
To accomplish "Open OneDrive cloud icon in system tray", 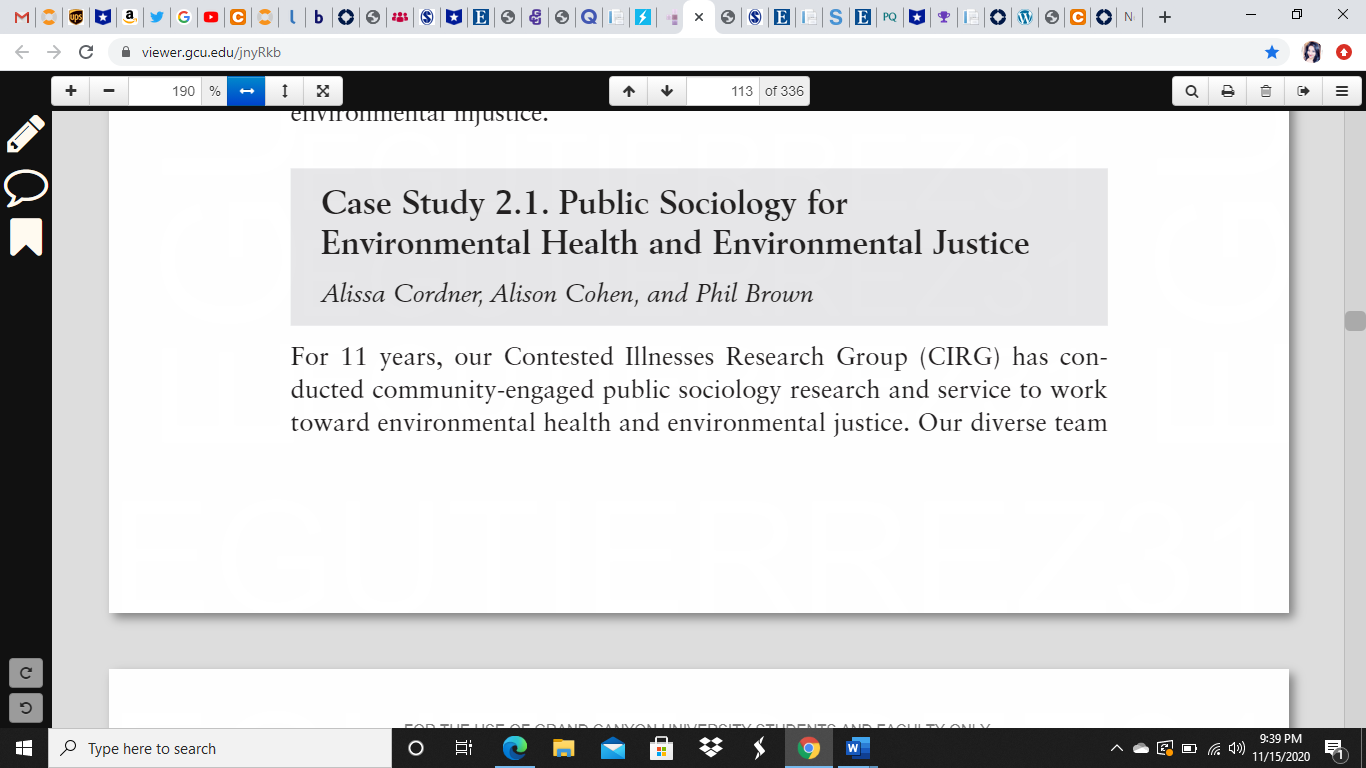I will [x=1141, y=748].
